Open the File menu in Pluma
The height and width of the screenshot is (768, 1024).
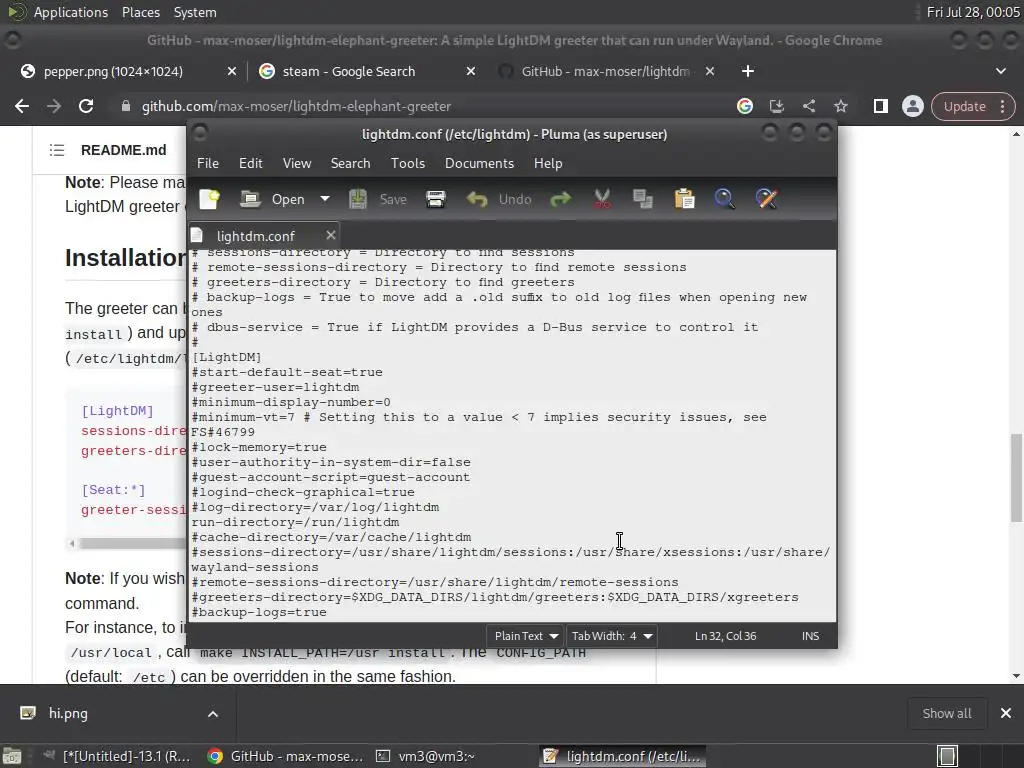pyautogui.click(x=208, y=163)
